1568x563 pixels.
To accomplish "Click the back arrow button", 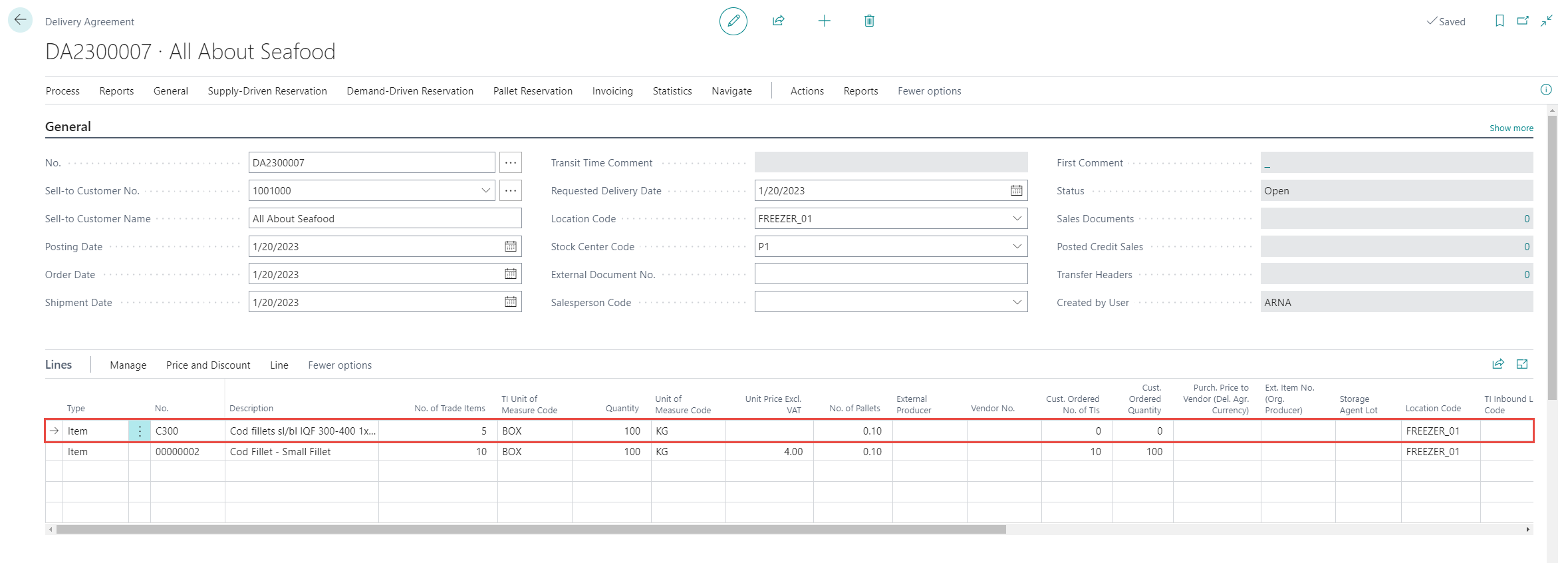I will [20, 20].
